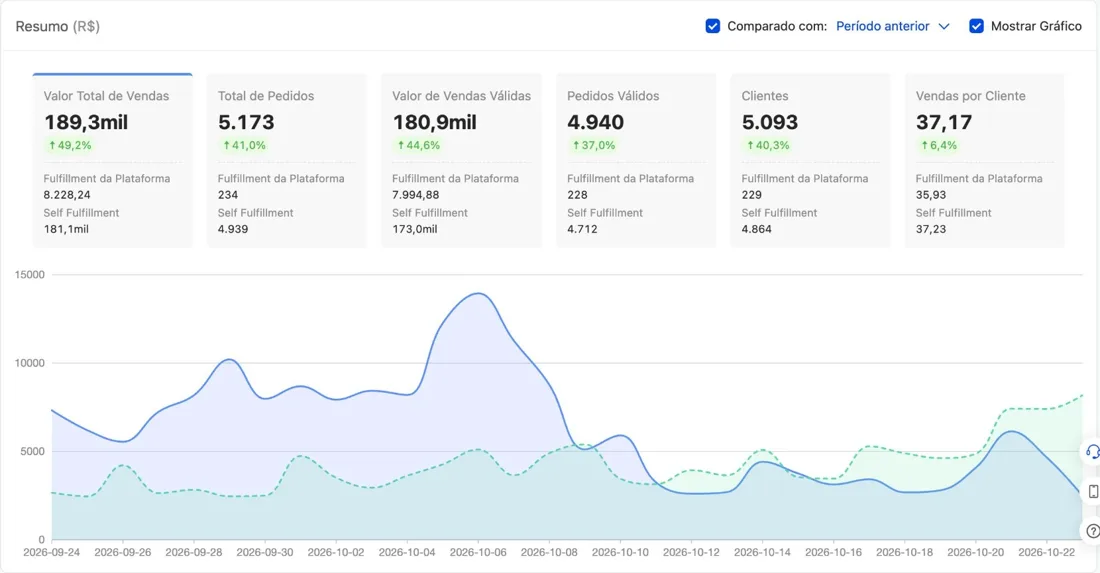Click the 180,9mil valid sales value

pos(434,122)
